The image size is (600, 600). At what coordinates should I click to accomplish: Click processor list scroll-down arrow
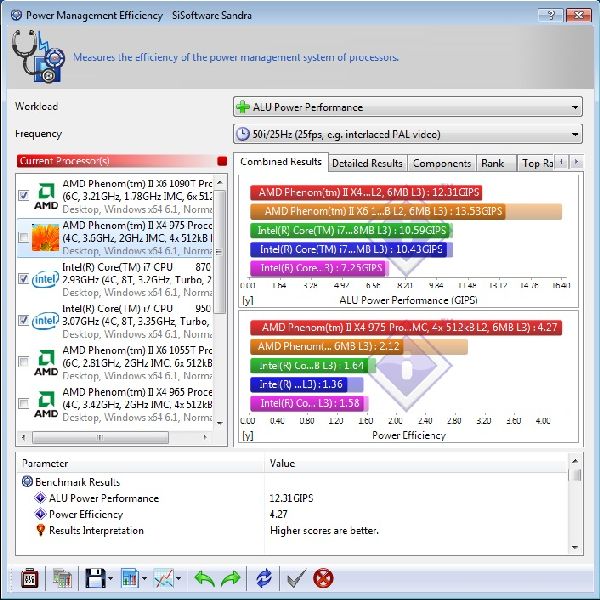point(220,423)
